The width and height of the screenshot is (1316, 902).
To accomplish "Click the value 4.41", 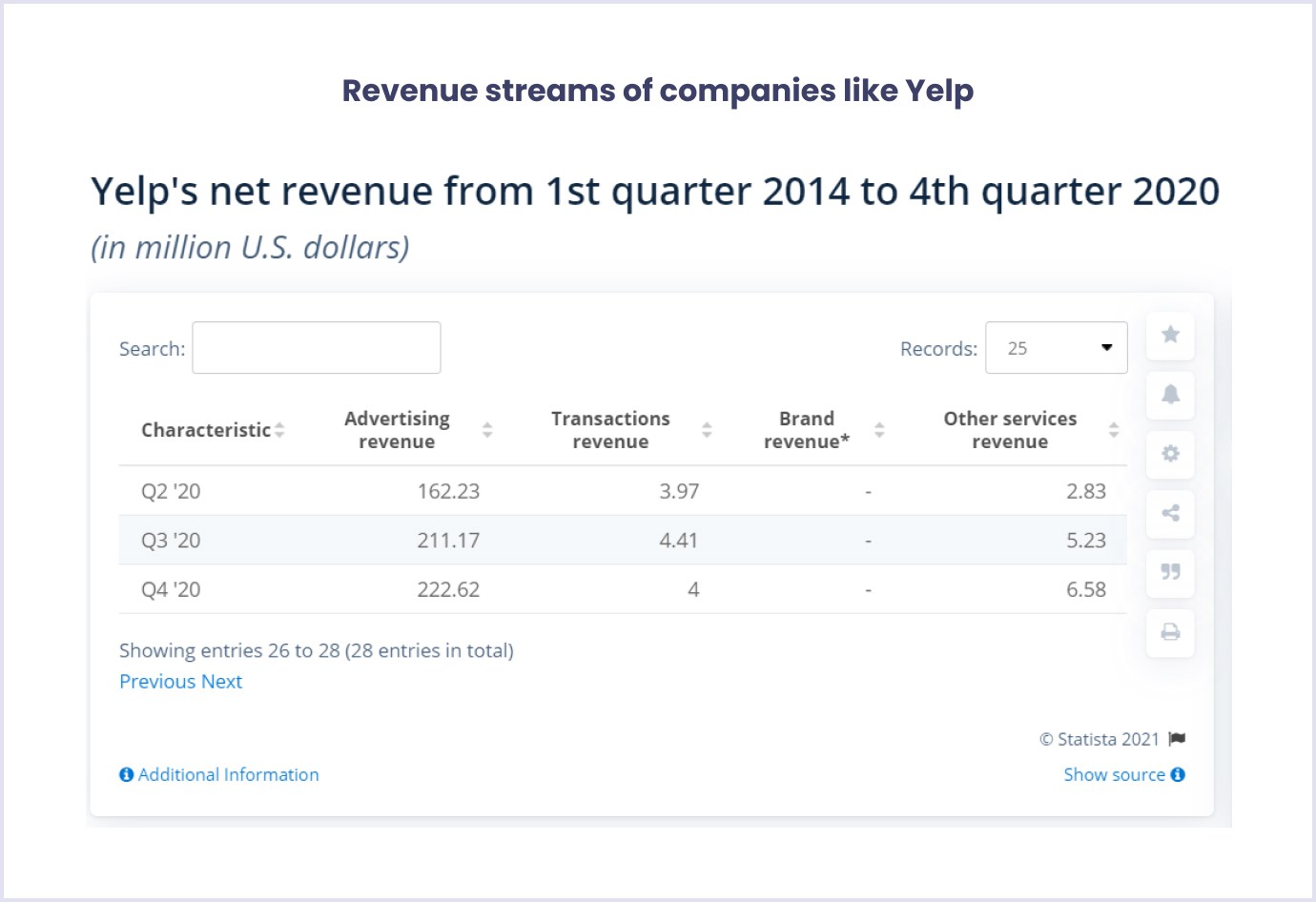I will [x=679, y=541].
